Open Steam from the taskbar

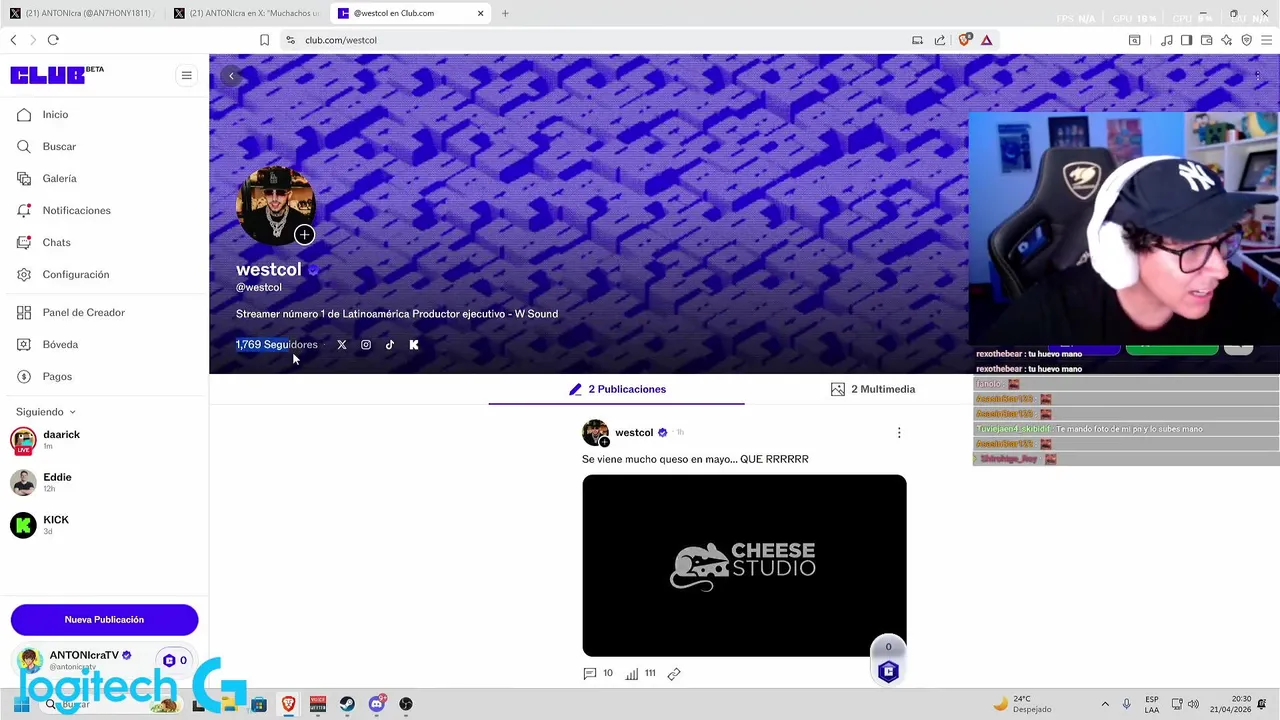point(347,704)
